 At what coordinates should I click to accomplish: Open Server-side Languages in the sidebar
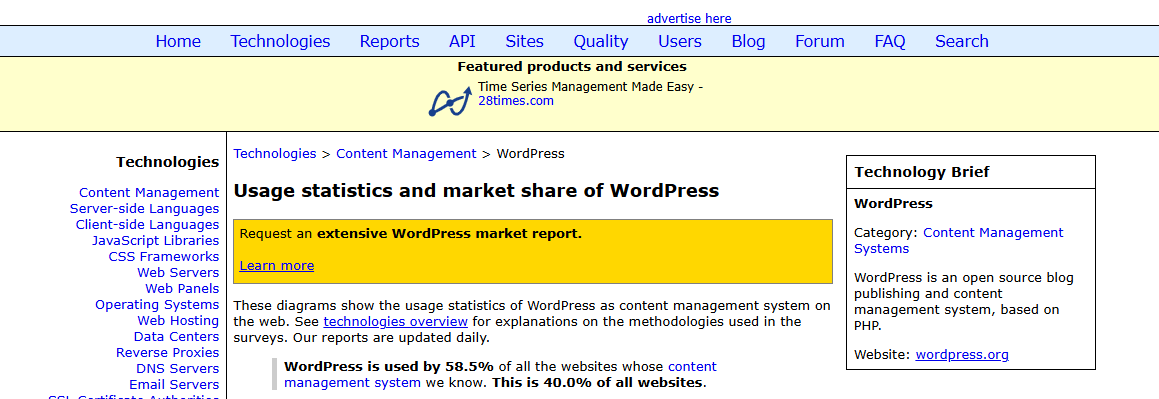tap(144, 209)
